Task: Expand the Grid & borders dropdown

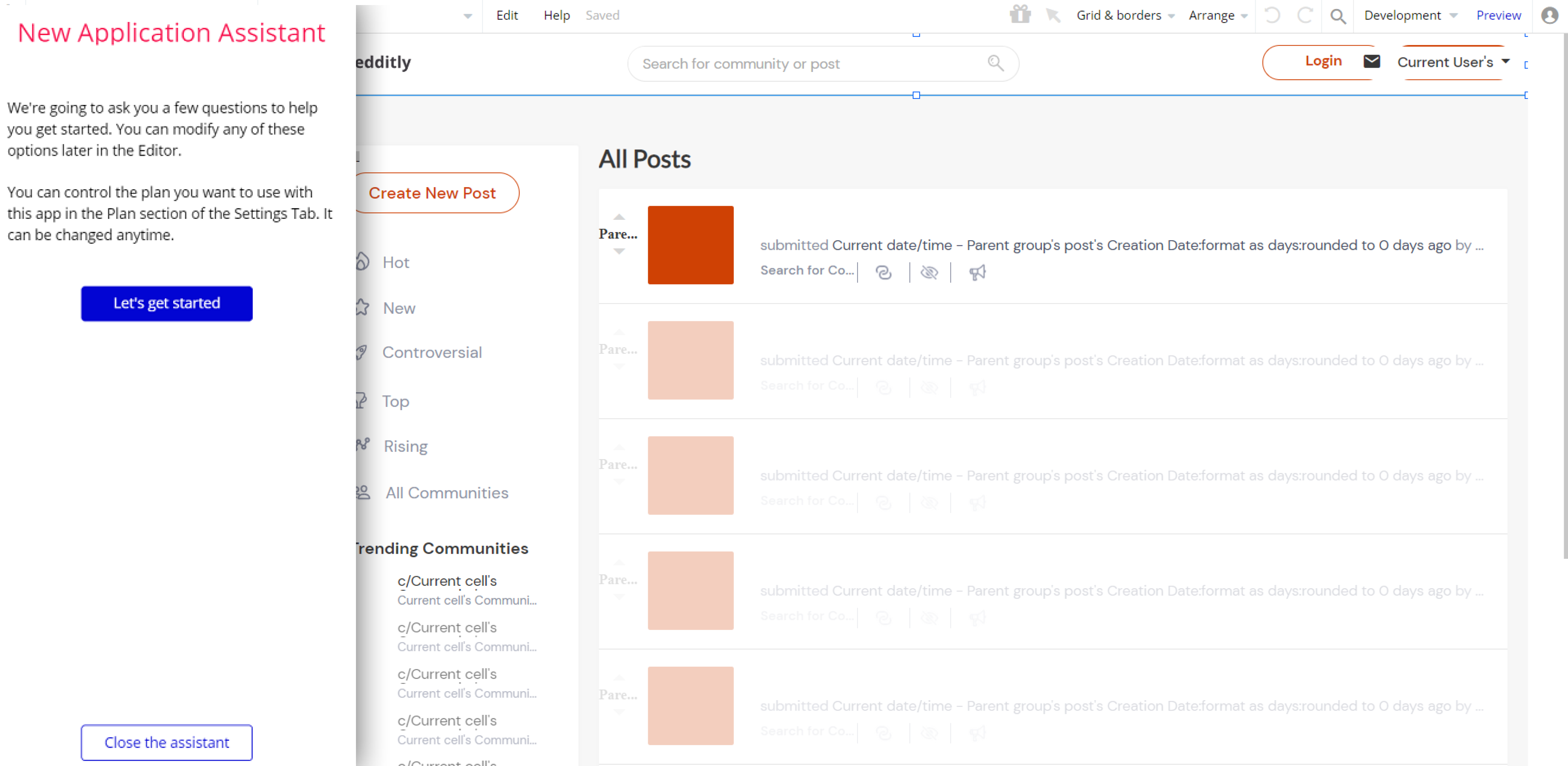Action: pyautogui.click(x=1125, y=15)
